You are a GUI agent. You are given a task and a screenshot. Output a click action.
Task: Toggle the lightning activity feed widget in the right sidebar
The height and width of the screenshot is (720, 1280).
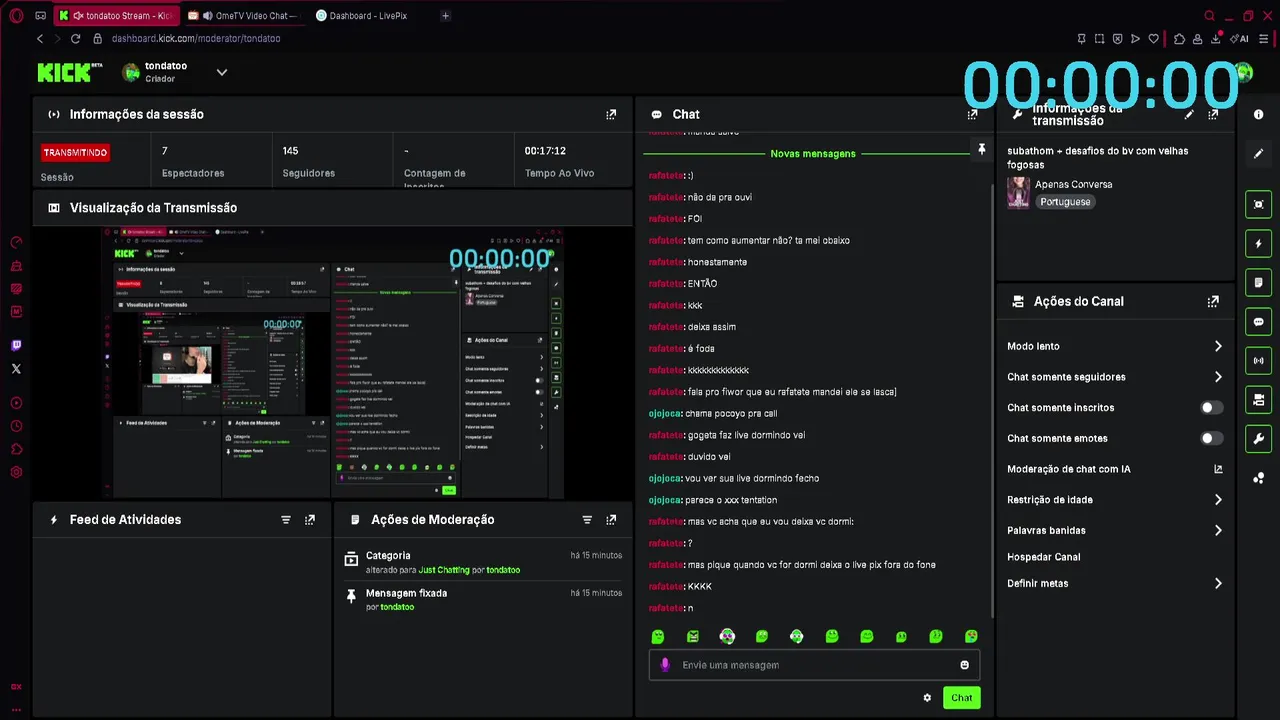1258,244
